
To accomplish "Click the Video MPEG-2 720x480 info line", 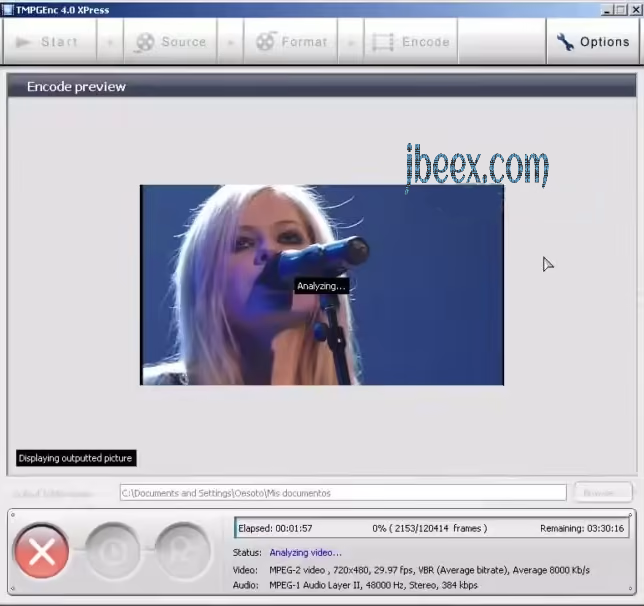I will (411, 570).
